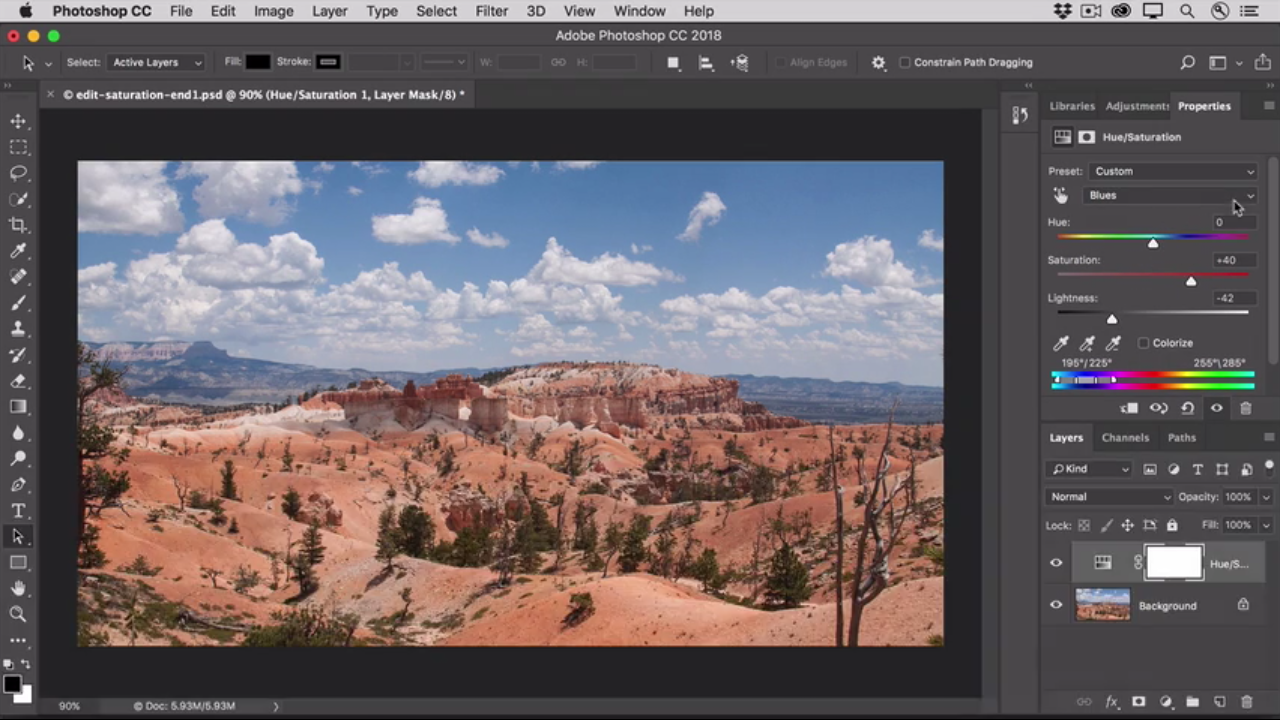The width and height of the screenshot is (1280, 720).
Task: Select the Zoom tool in the toolbar
Action: point(18,615)
